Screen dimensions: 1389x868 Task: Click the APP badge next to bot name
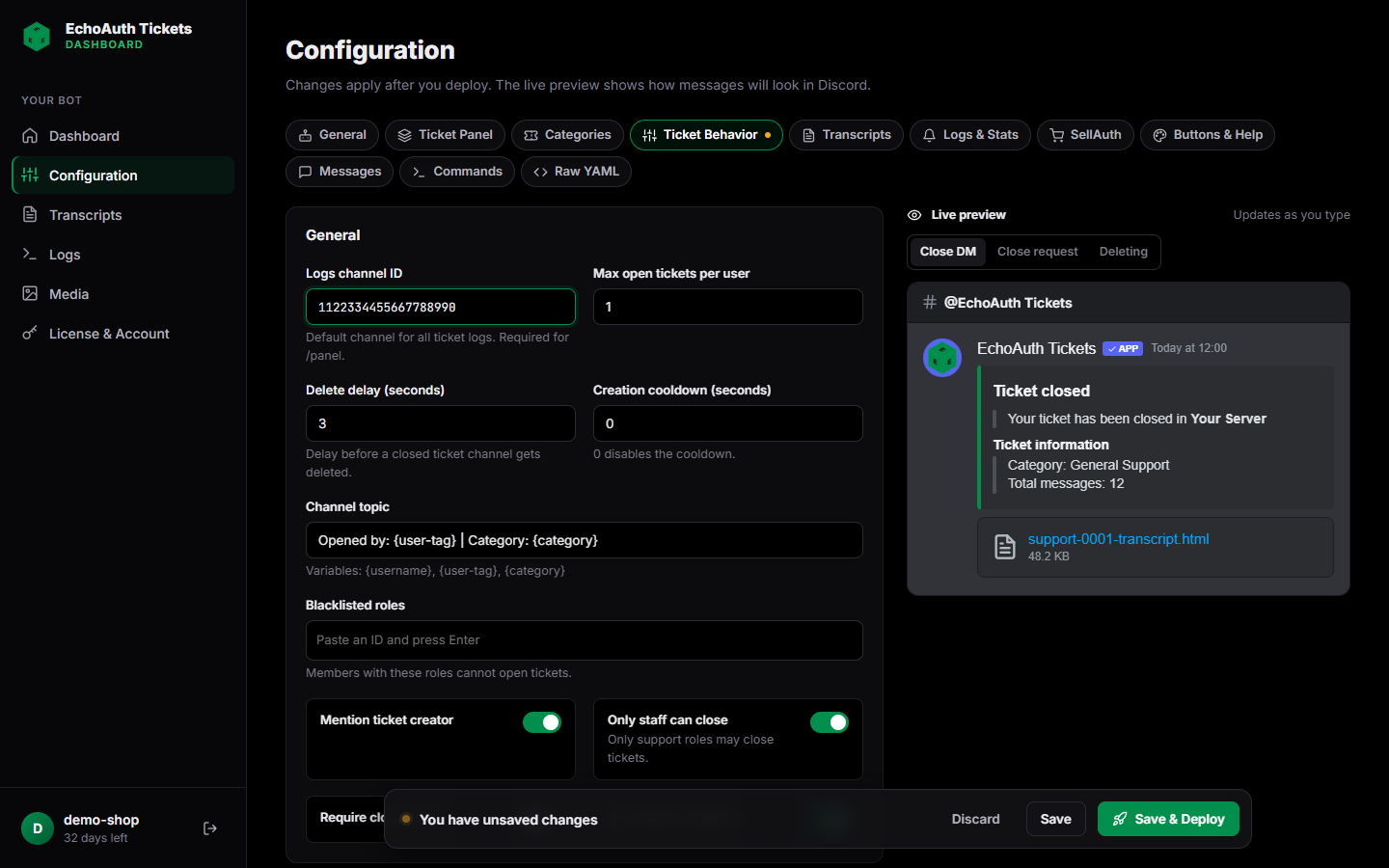pyautogui.click(x=1123, y=348)
